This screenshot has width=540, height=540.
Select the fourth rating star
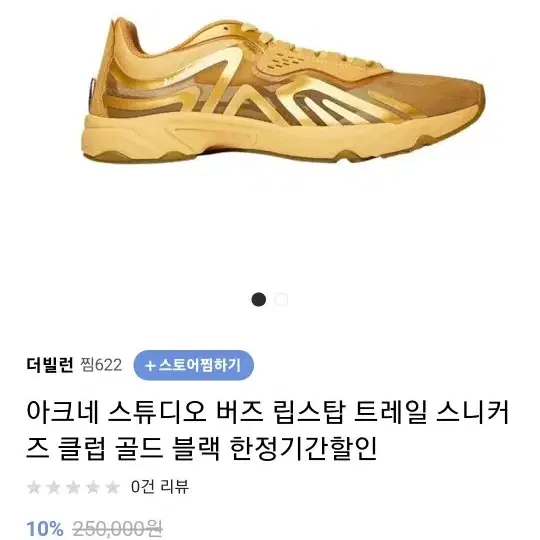93,487
